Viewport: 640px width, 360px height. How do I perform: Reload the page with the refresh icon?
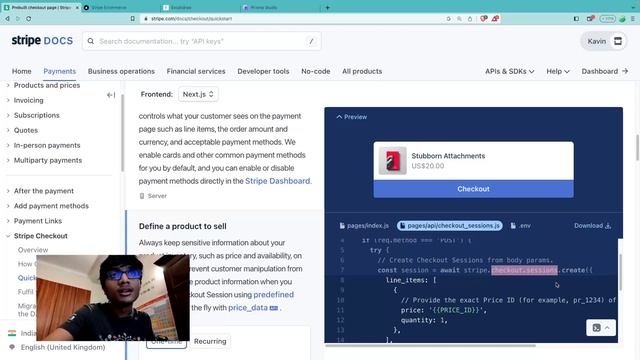[x=28, y=19]
